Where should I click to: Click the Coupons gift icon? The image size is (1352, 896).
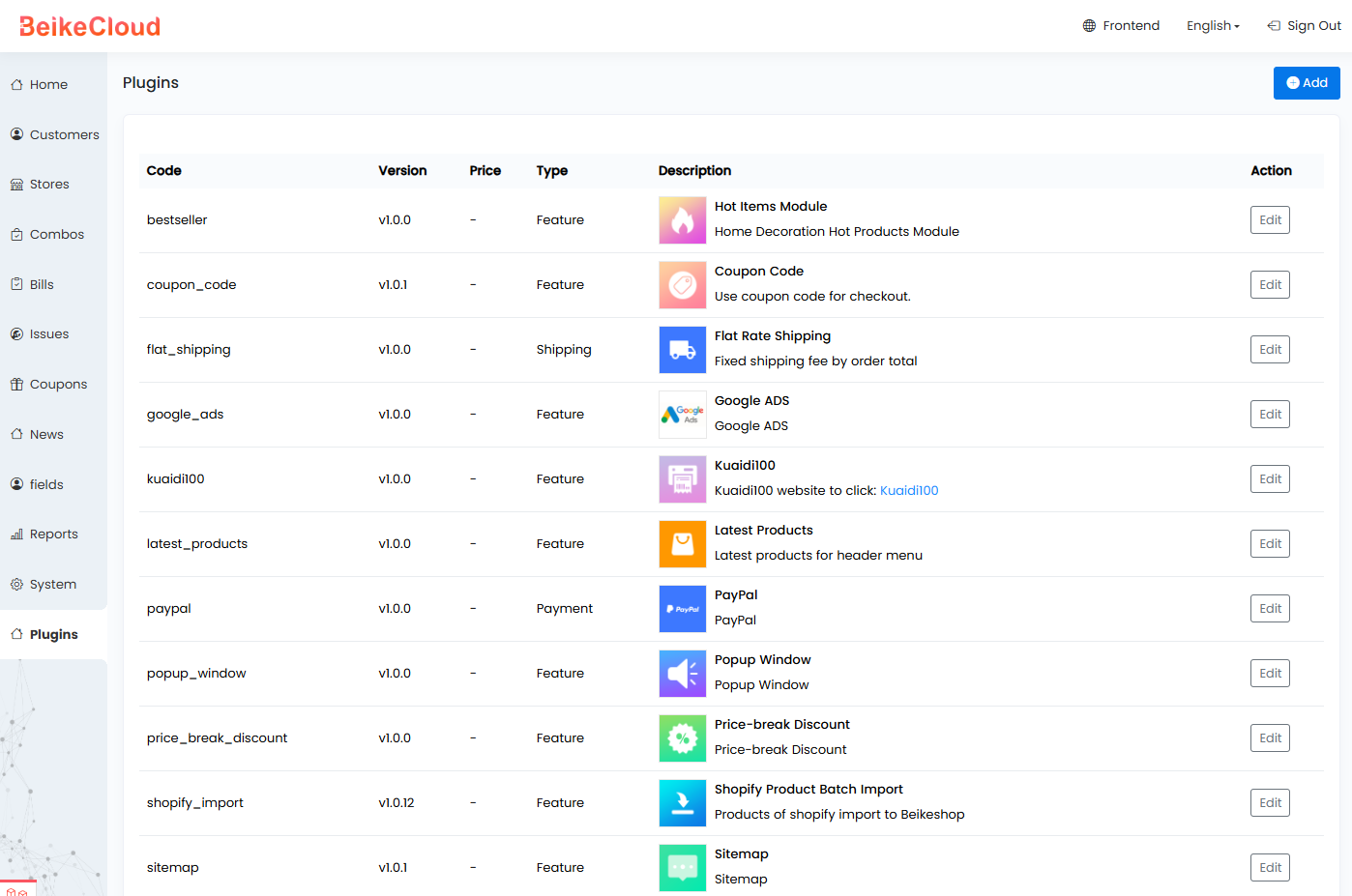16,384
